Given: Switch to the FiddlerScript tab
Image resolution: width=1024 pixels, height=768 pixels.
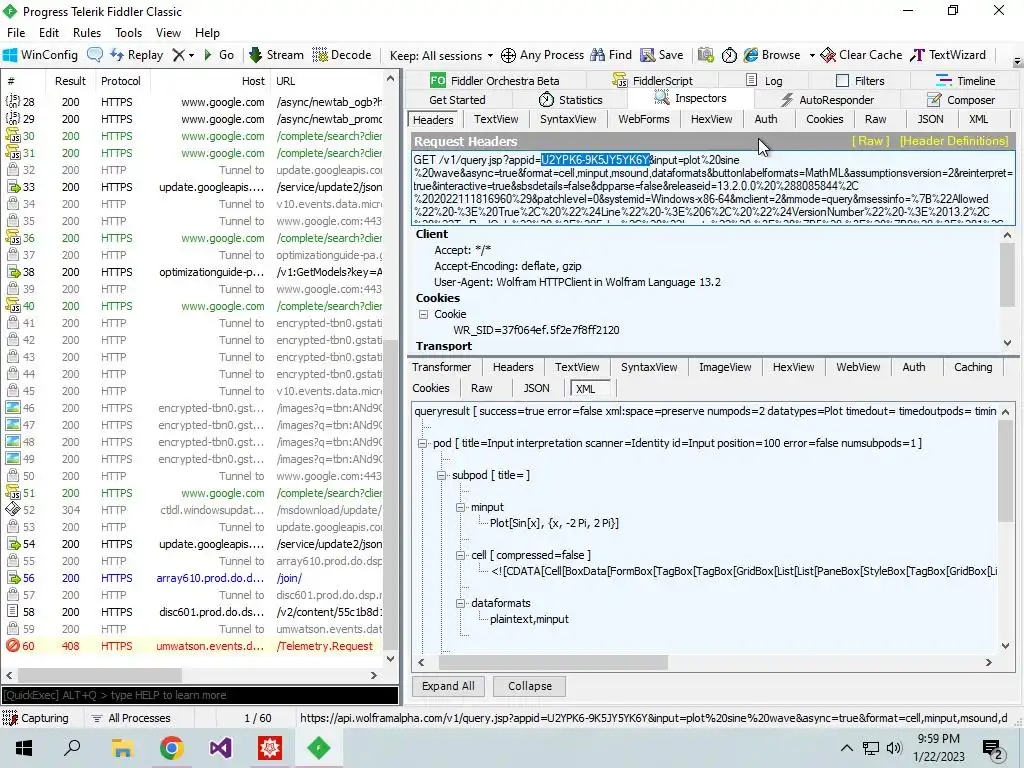Looking at the screenshot, I should tap(653, 80).
